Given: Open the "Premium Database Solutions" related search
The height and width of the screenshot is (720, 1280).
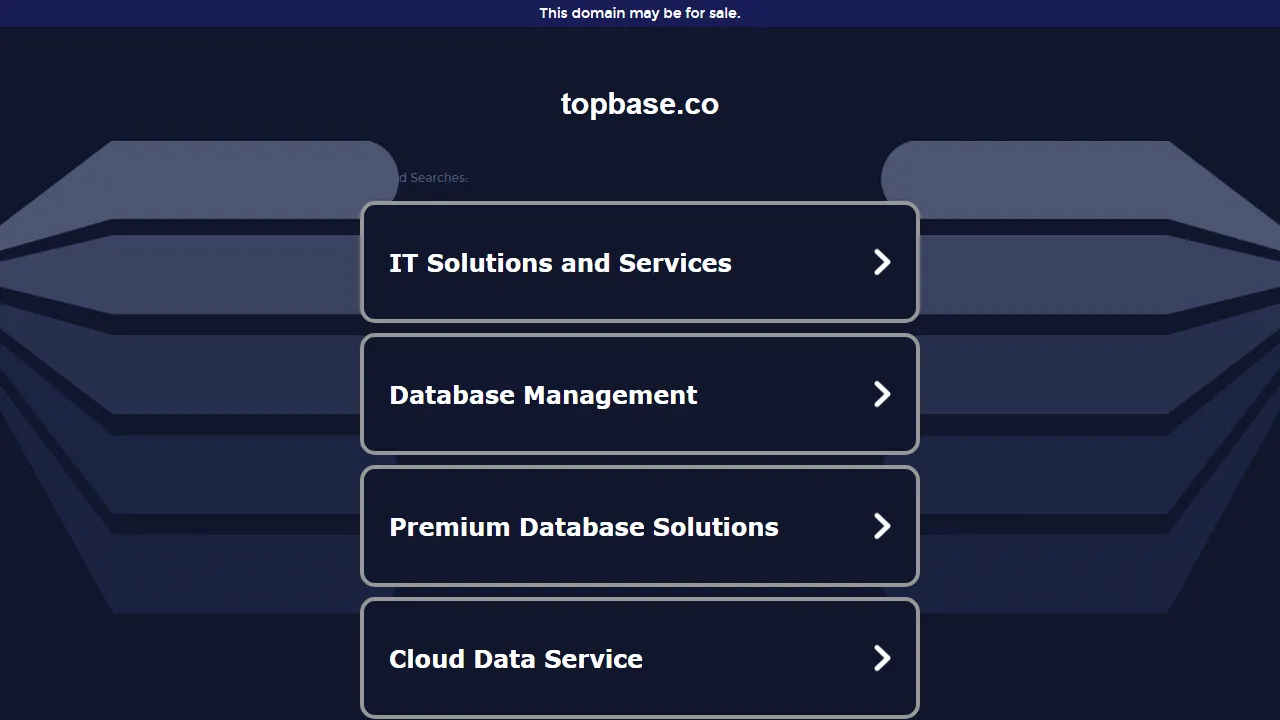Looking at the screenshot, I should (x=640, y=526).
